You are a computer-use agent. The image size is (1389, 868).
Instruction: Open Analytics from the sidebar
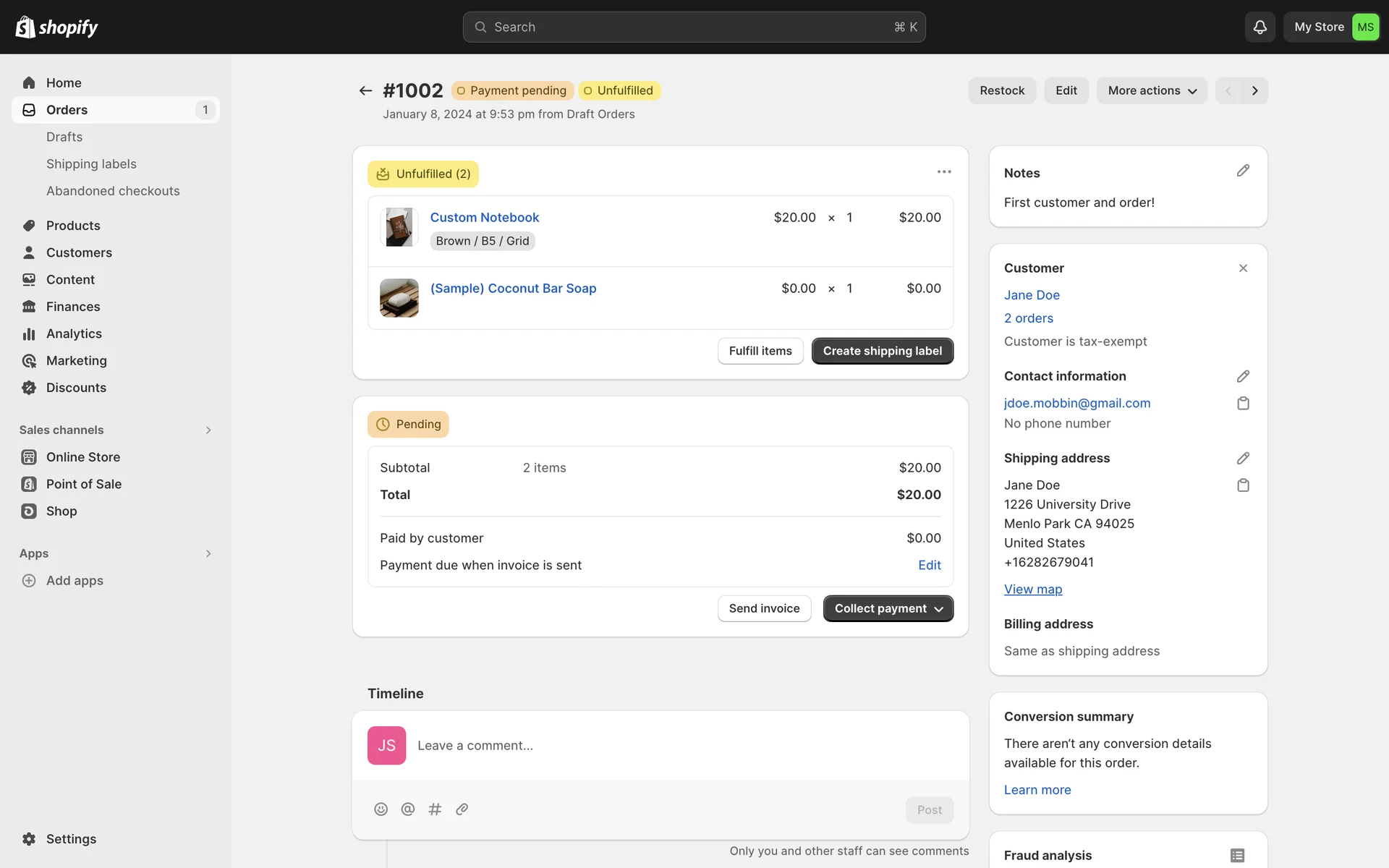pyautogui.click(x=74, y=333)
